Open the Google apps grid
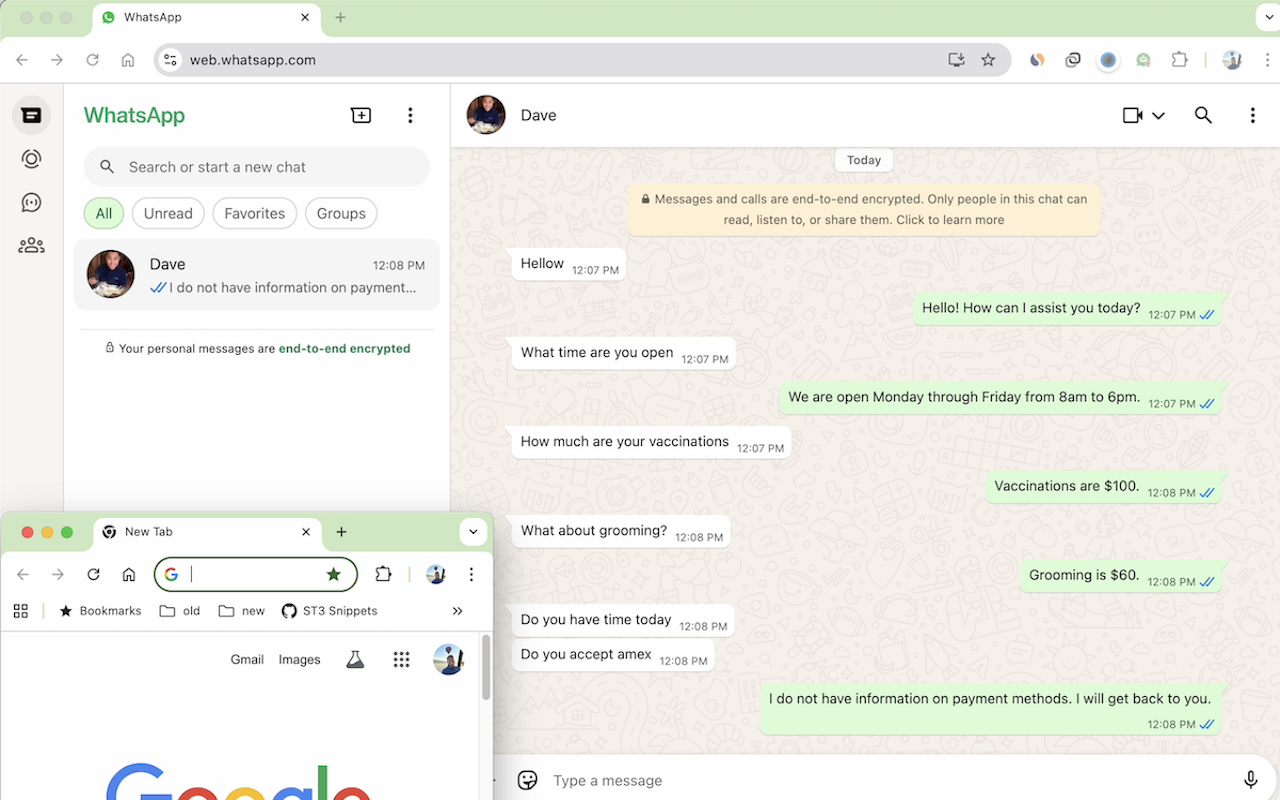1280x800 pixels. coord(401,659)
